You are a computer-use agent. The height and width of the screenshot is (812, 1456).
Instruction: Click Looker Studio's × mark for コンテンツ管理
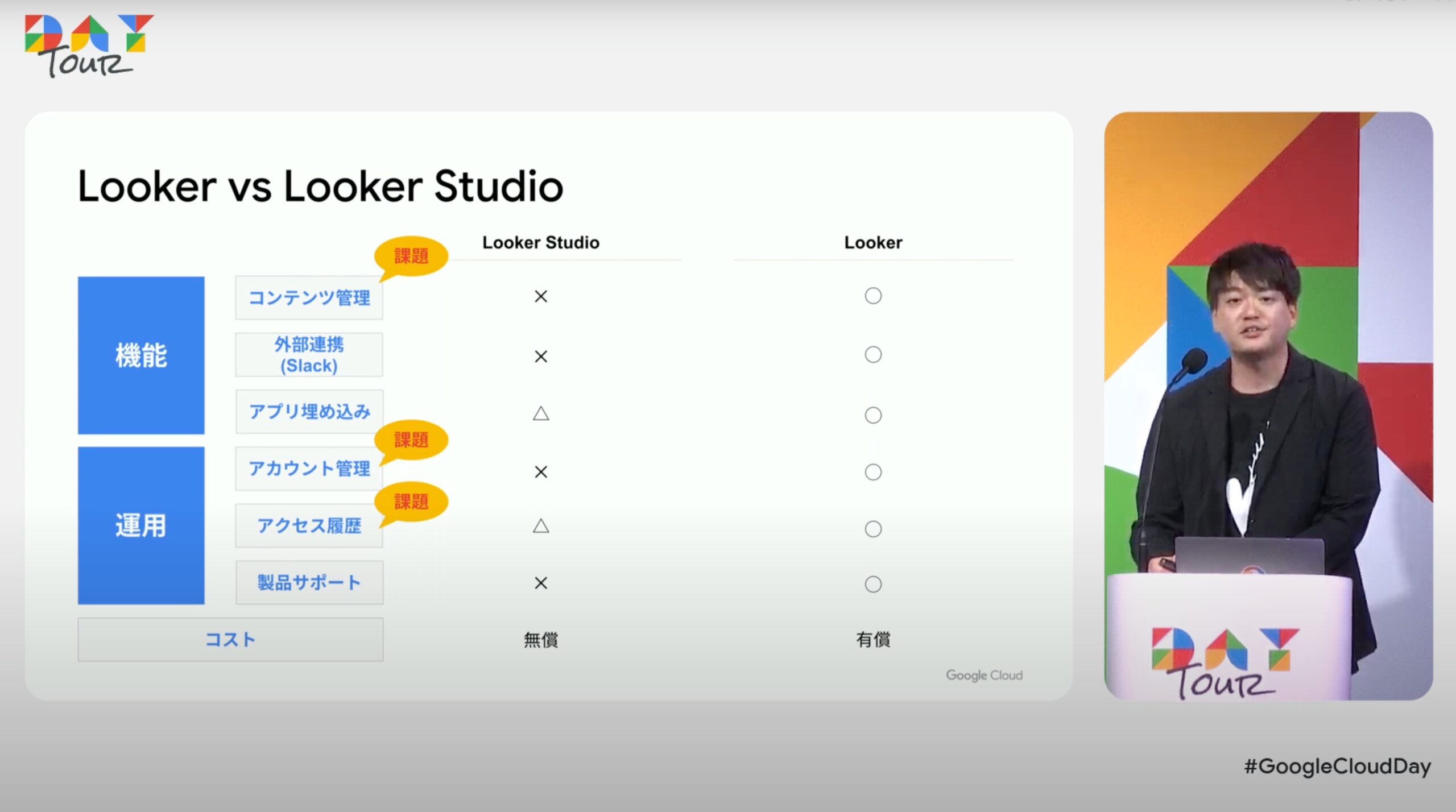point(540,296)
